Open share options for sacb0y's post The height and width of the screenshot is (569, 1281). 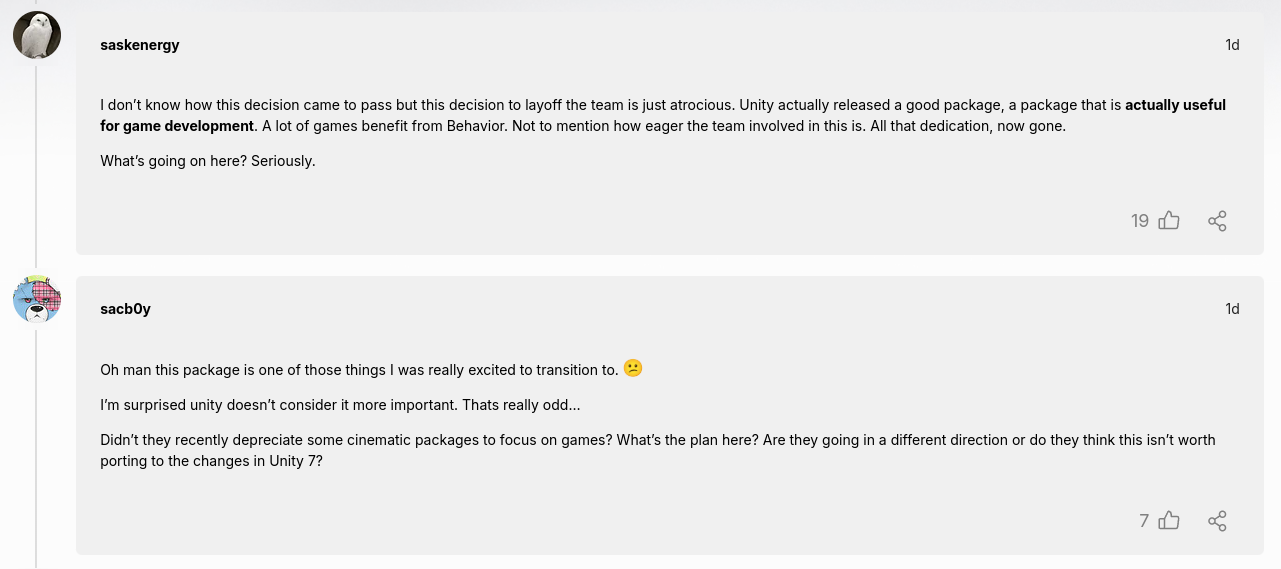pos(1217,521)
